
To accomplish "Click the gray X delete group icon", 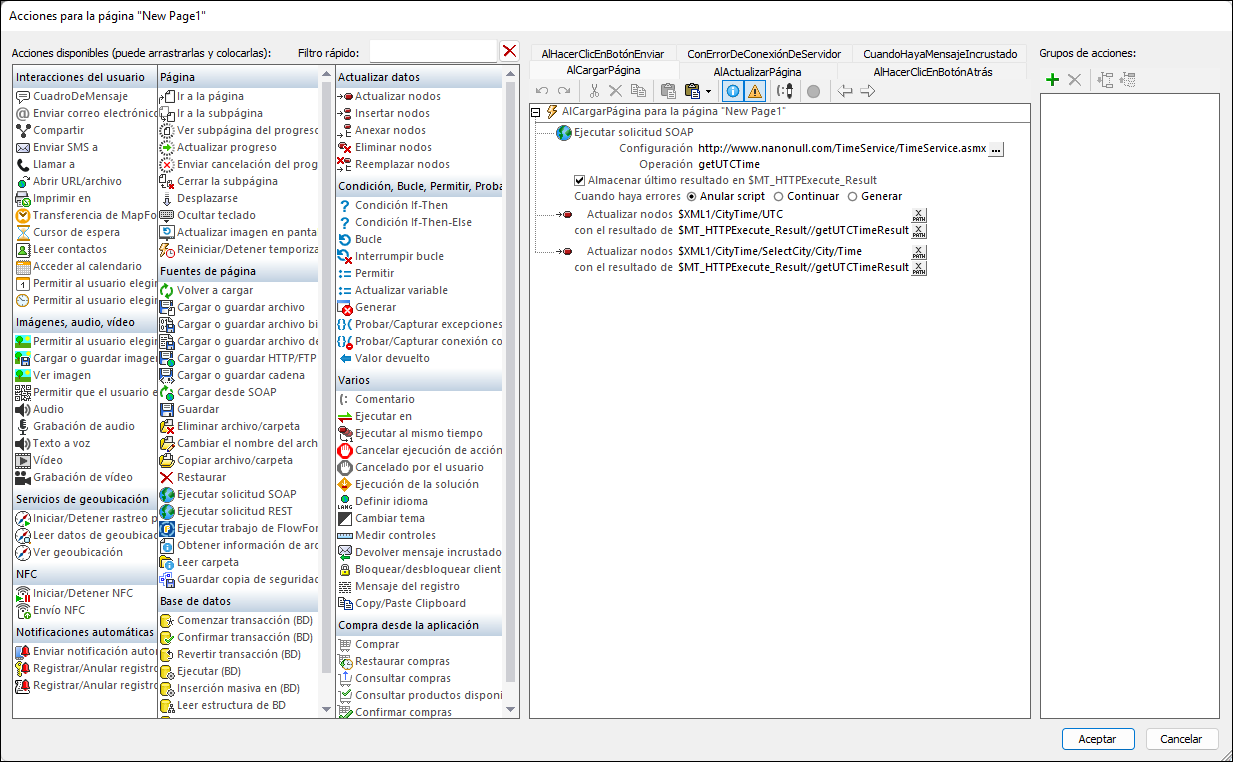I will pos(1075,79).
